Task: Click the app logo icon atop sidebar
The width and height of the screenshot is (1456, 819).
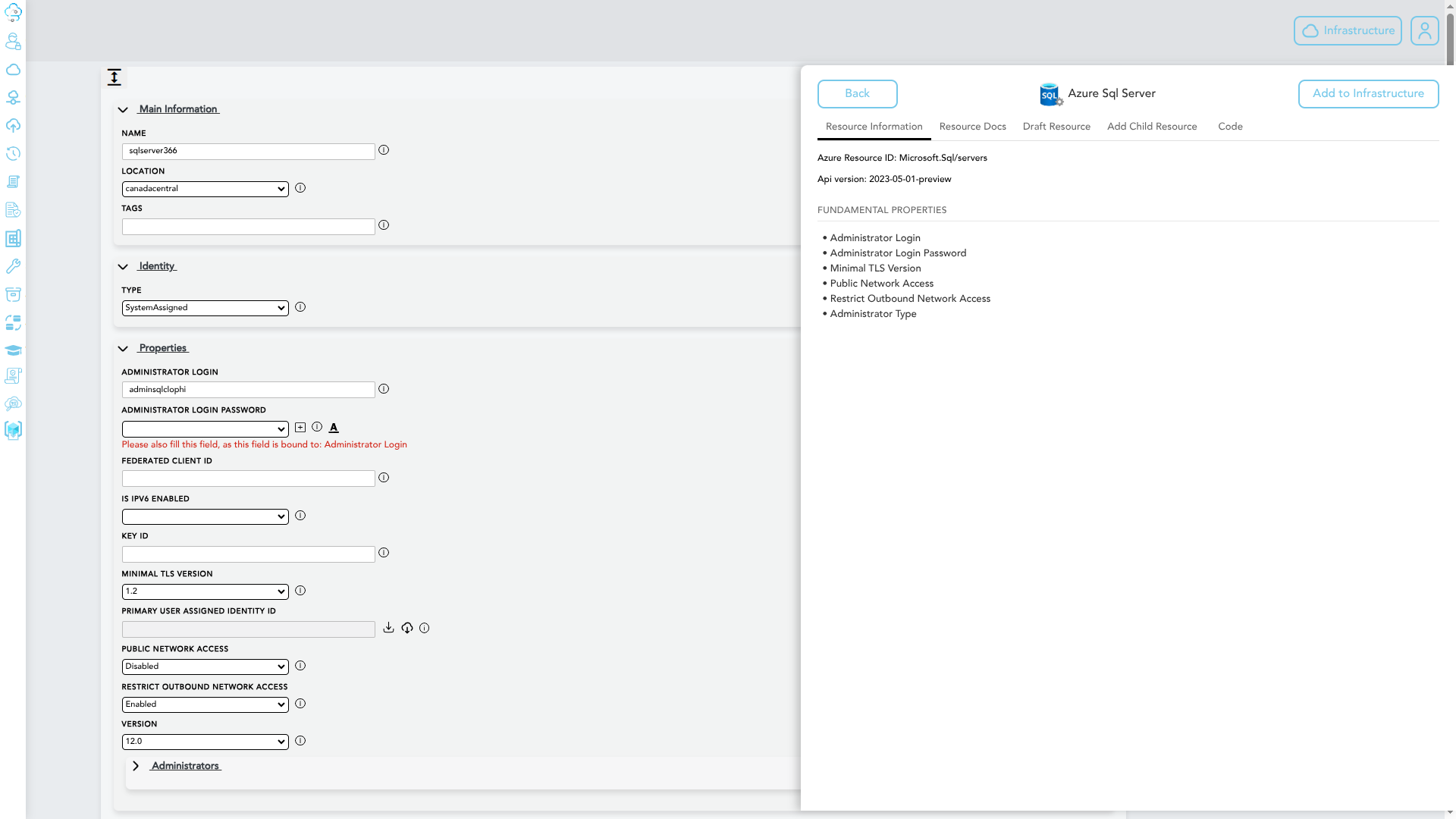Action: tap(13, 13)
